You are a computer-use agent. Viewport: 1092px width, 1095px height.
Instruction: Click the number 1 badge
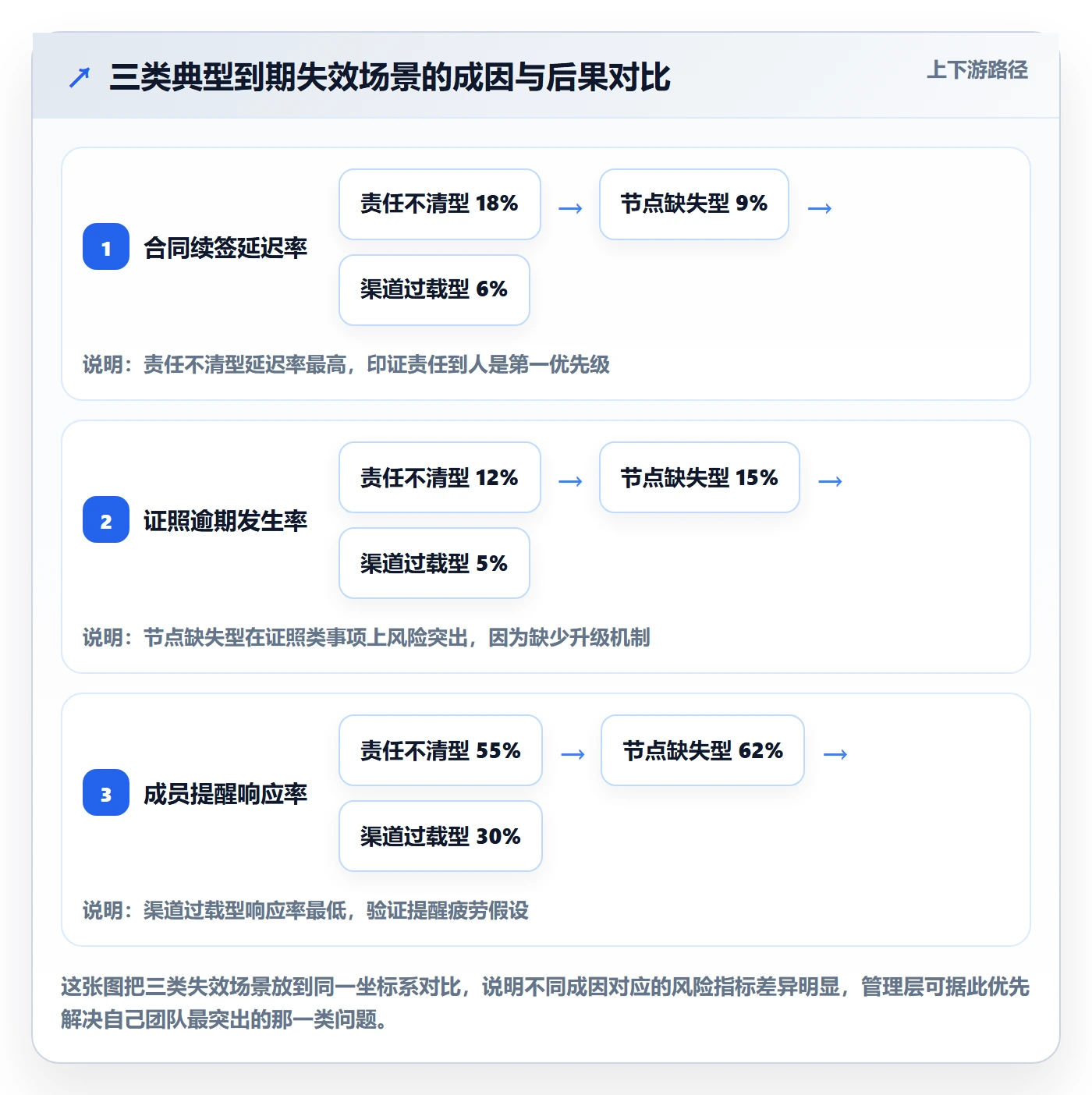[x=106, y=247]
